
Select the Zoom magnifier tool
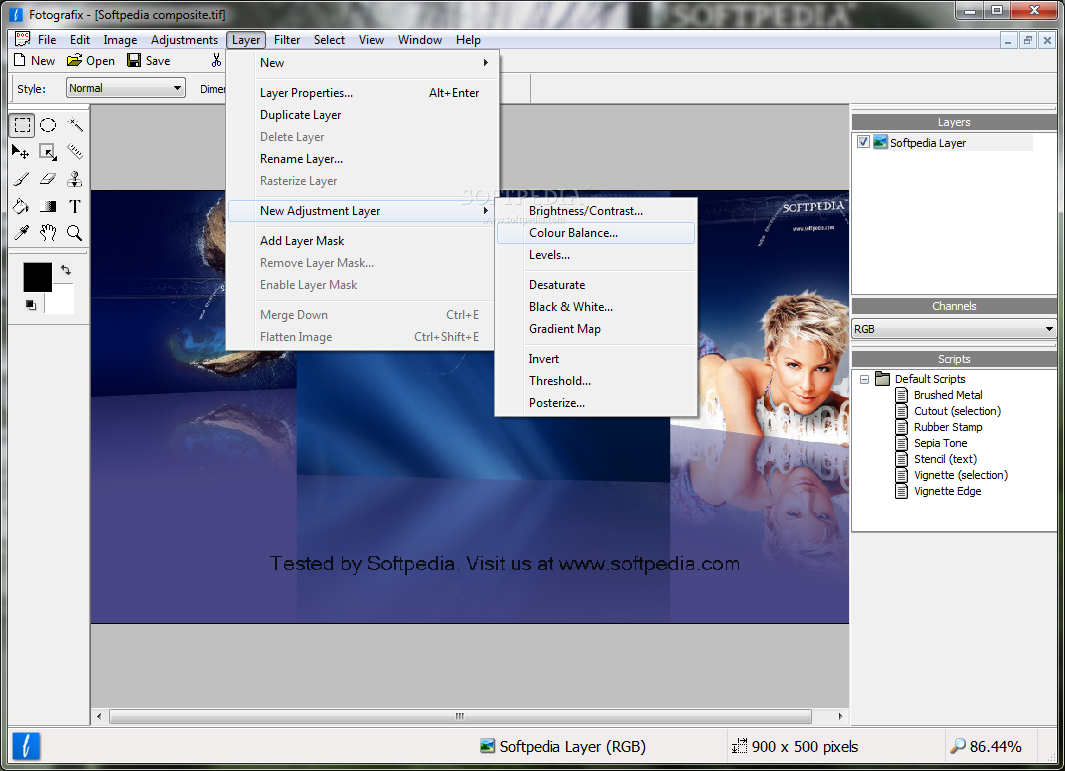click(x=75, y=234)
